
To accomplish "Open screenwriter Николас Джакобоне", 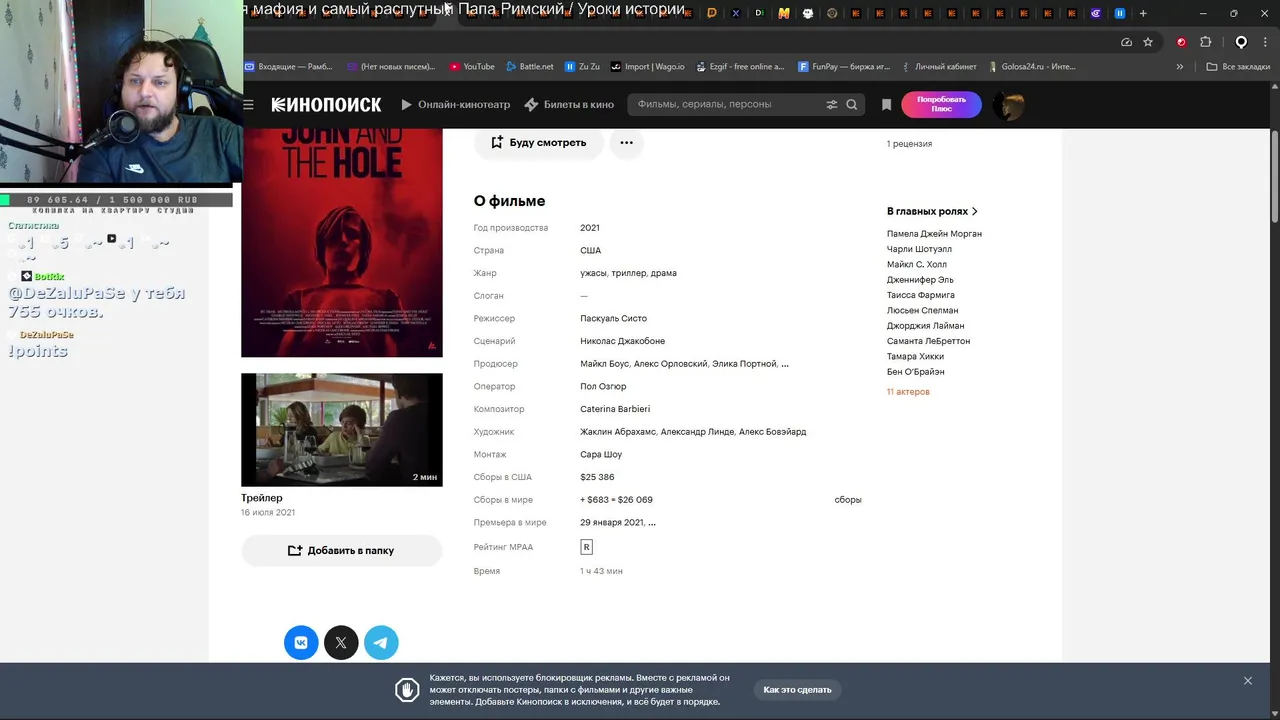I will (x=622, y=341).
